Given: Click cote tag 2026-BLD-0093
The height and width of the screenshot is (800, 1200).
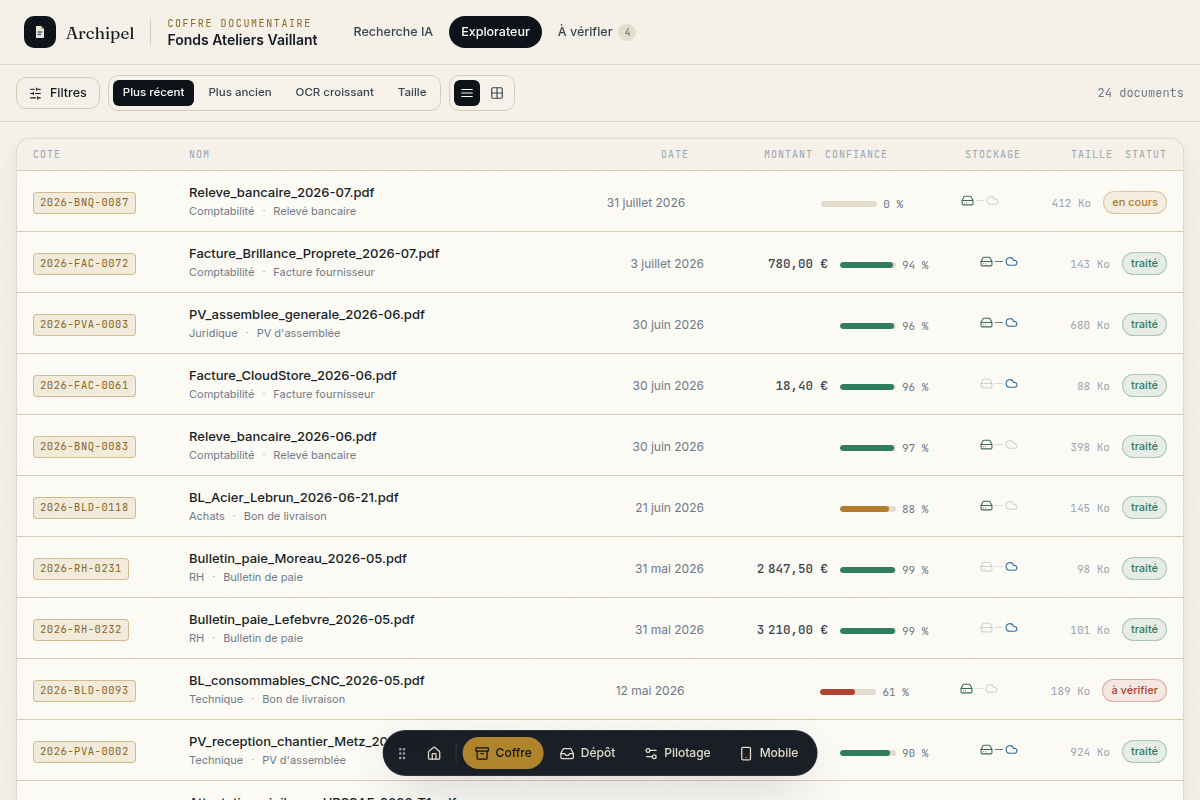Looking at the screenshot, I should [x=84, y=691].
